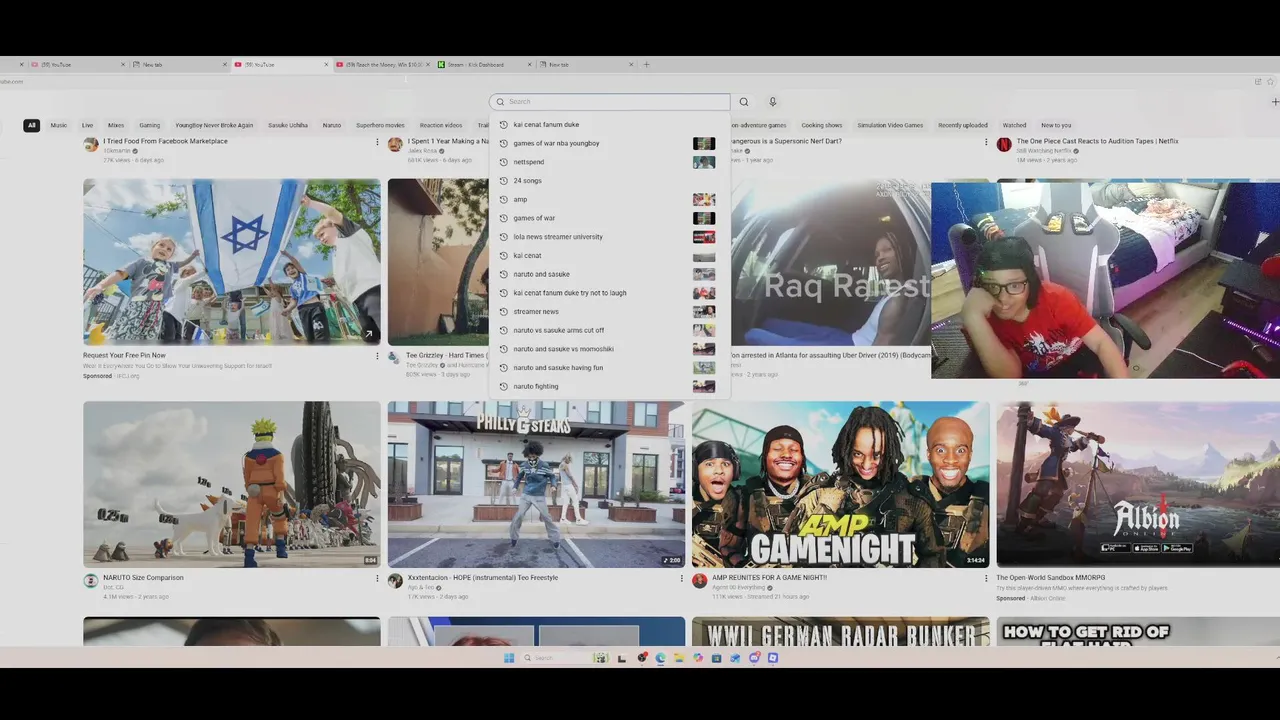Open a new browser tab with plus
The height and width of the screenshot is (720, 1280).
pyautogui.click(x=646, y=64)
